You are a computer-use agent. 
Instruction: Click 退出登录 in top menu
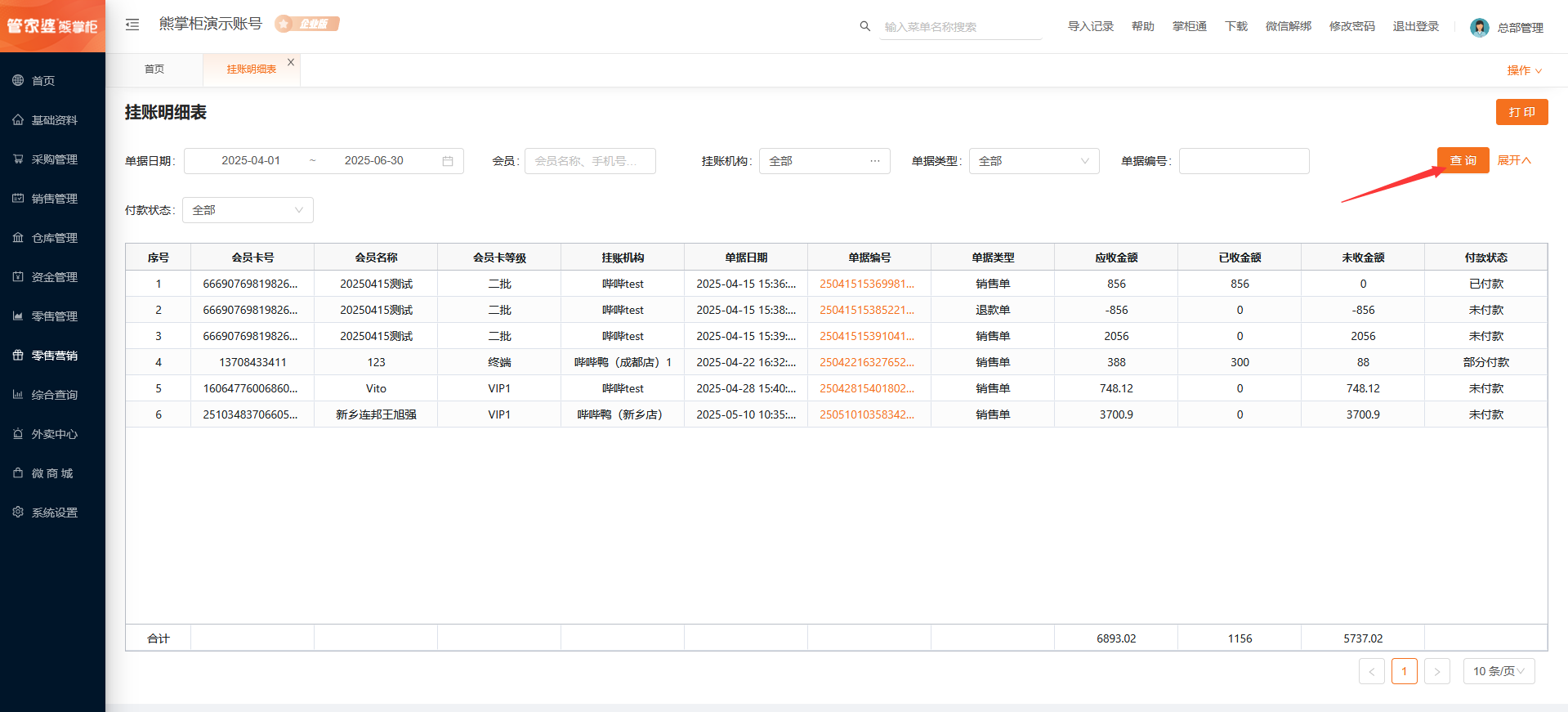pos(1416,26)
